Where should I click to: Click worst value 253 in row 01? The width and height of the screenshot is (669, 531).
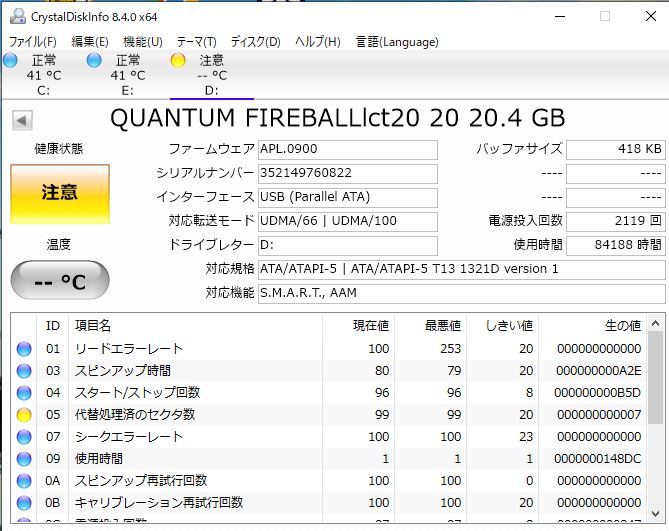click(451, 349)
